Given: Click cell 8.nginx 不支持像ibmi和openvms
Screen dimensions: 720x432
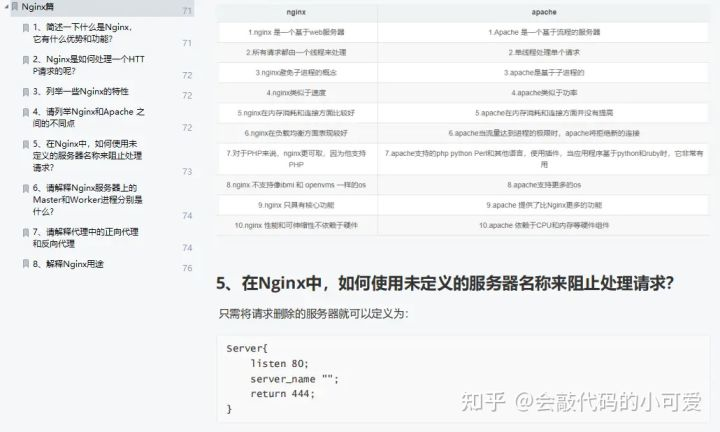Looking at the screenshot, I should [296, 185].
